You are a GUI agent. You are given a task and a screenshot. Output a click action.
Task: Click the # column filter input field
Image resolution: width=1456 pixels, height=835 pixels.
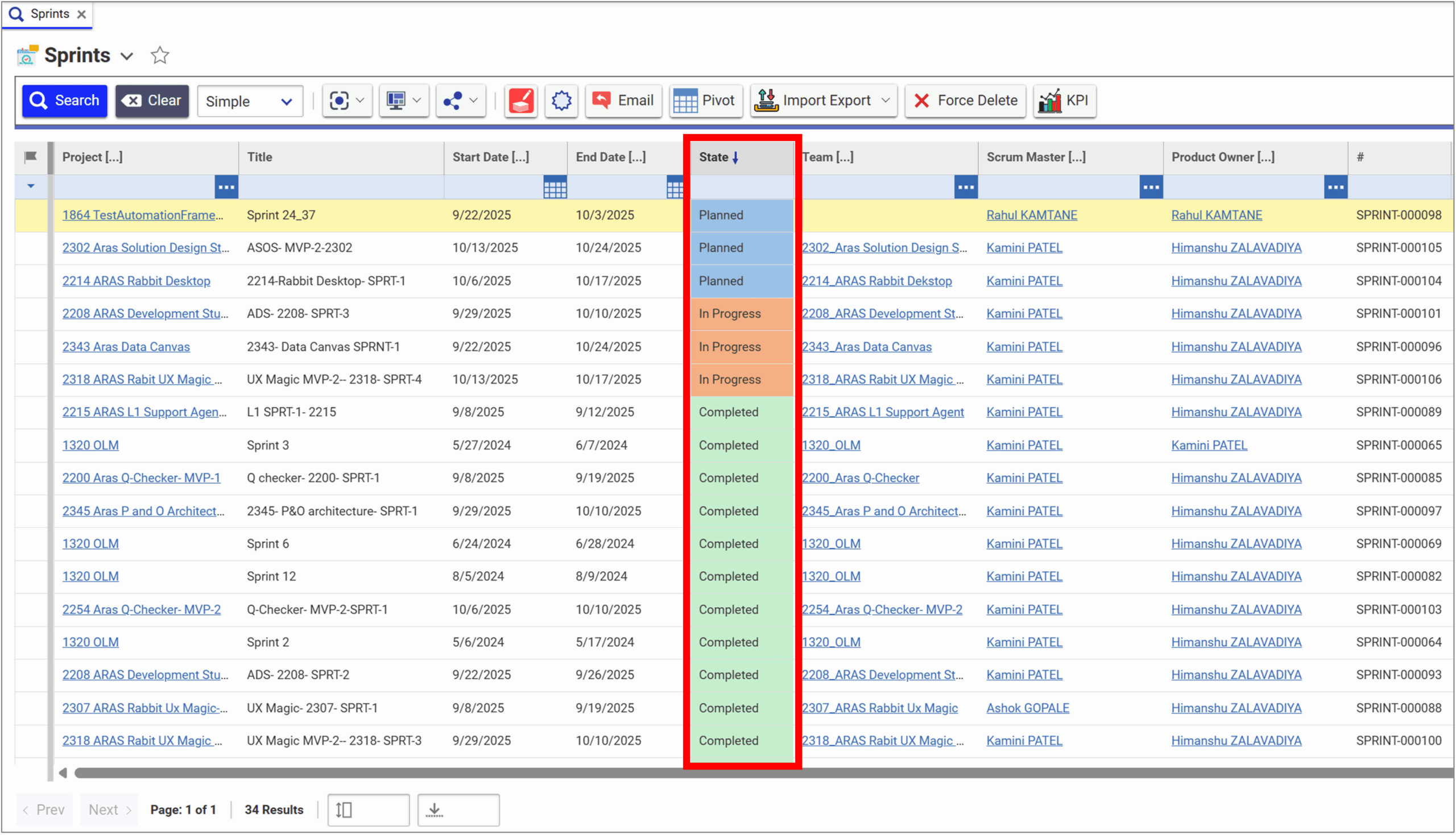pos(1400,187)
